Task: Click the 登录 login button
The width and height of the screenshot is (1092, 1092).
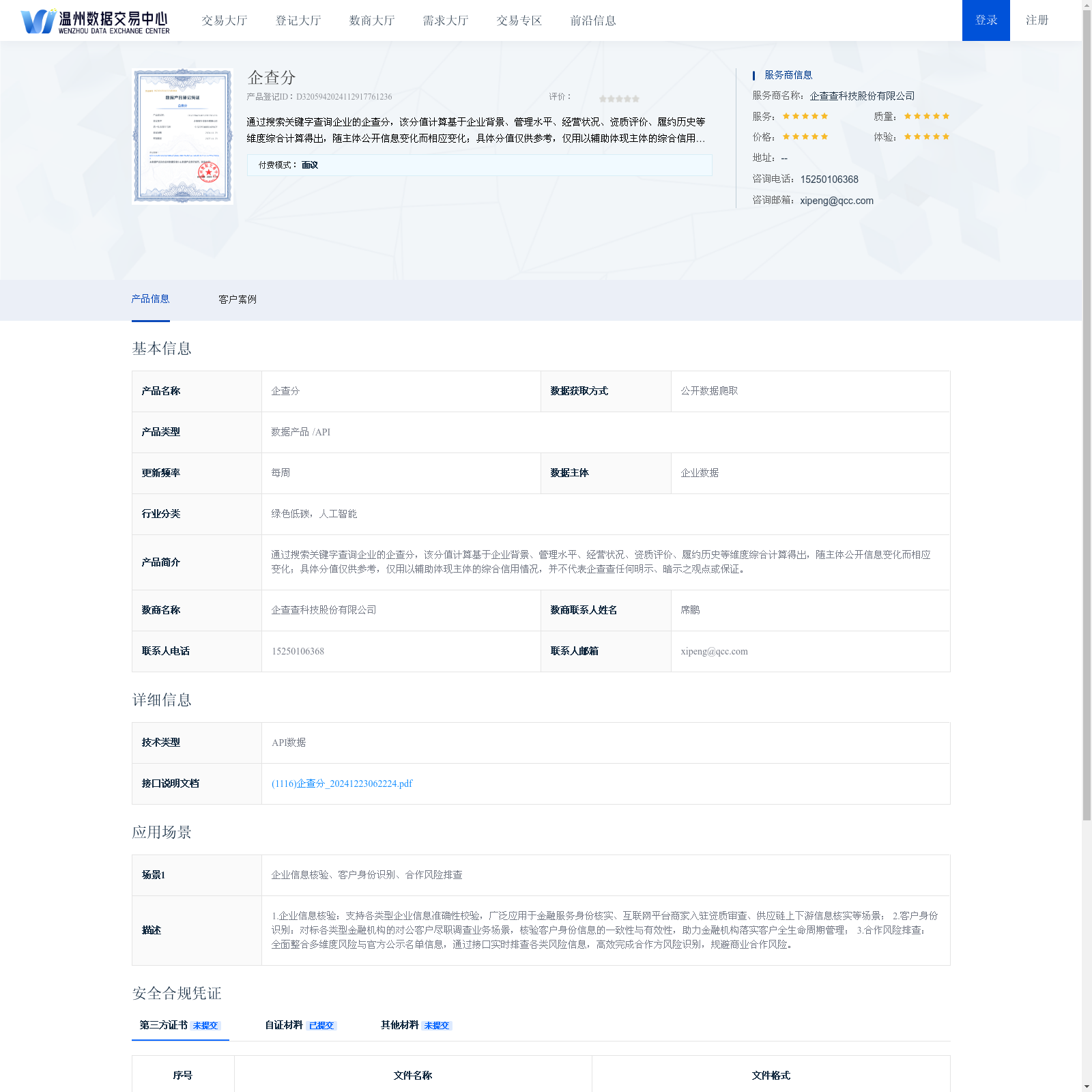Action: tap(986, 20)
